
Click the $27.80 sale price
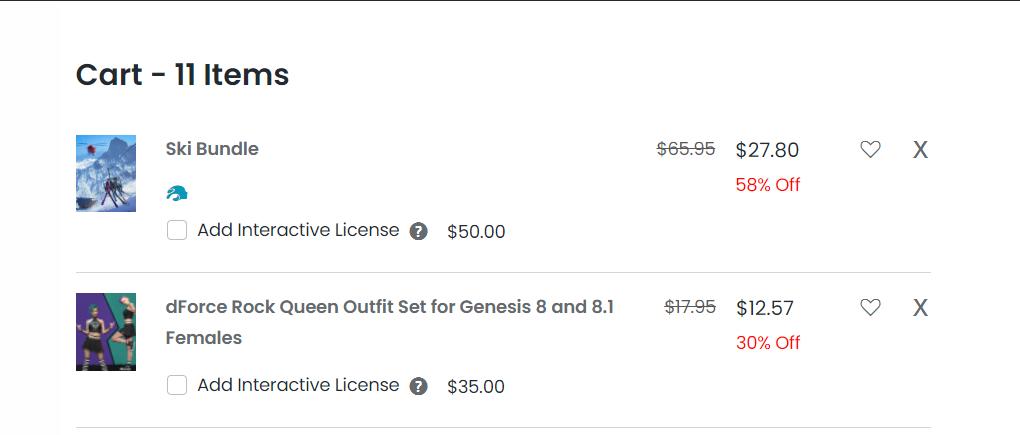pyautogui.click(x=767, y=150)
